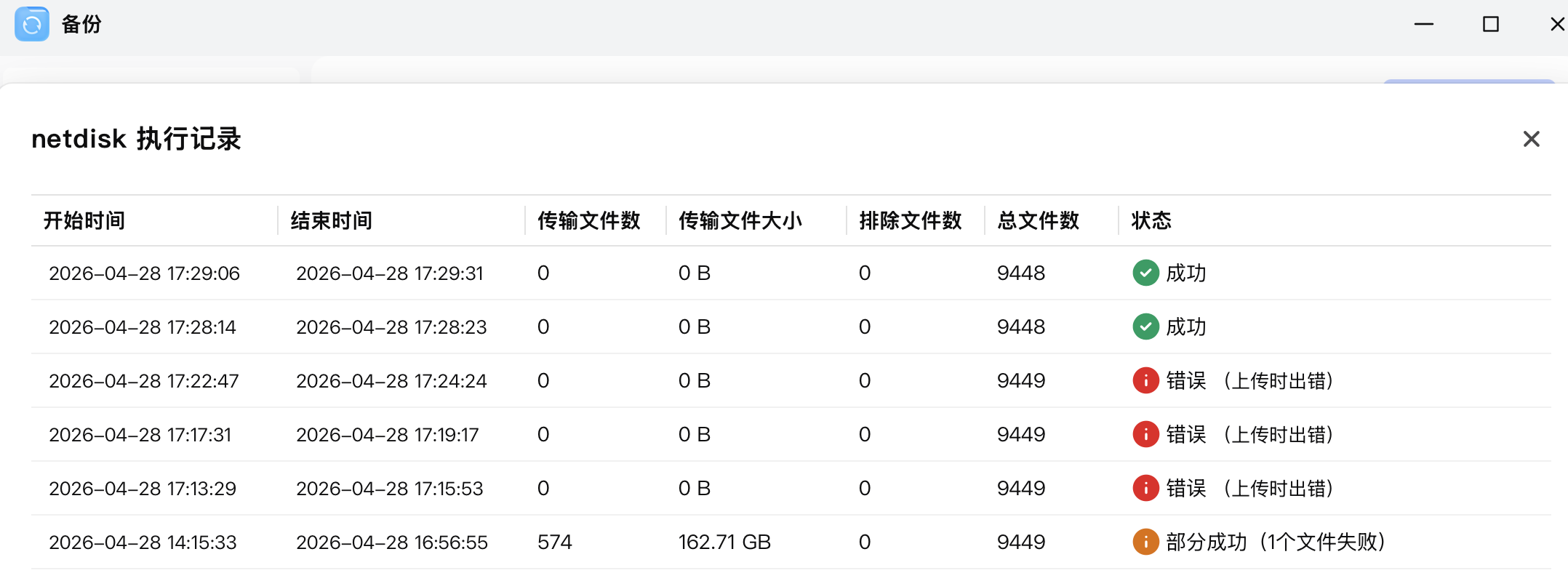Screen dimensions: 1568x573
Task: Click the 传输文件数 column header
Action: click(589, 220)
